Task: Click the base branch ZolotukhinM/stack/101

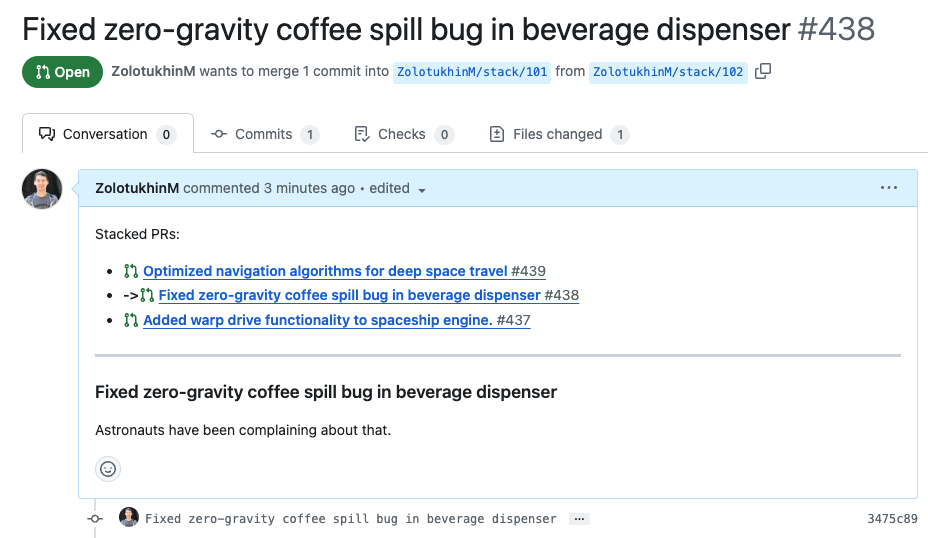Action: [472, 72]
